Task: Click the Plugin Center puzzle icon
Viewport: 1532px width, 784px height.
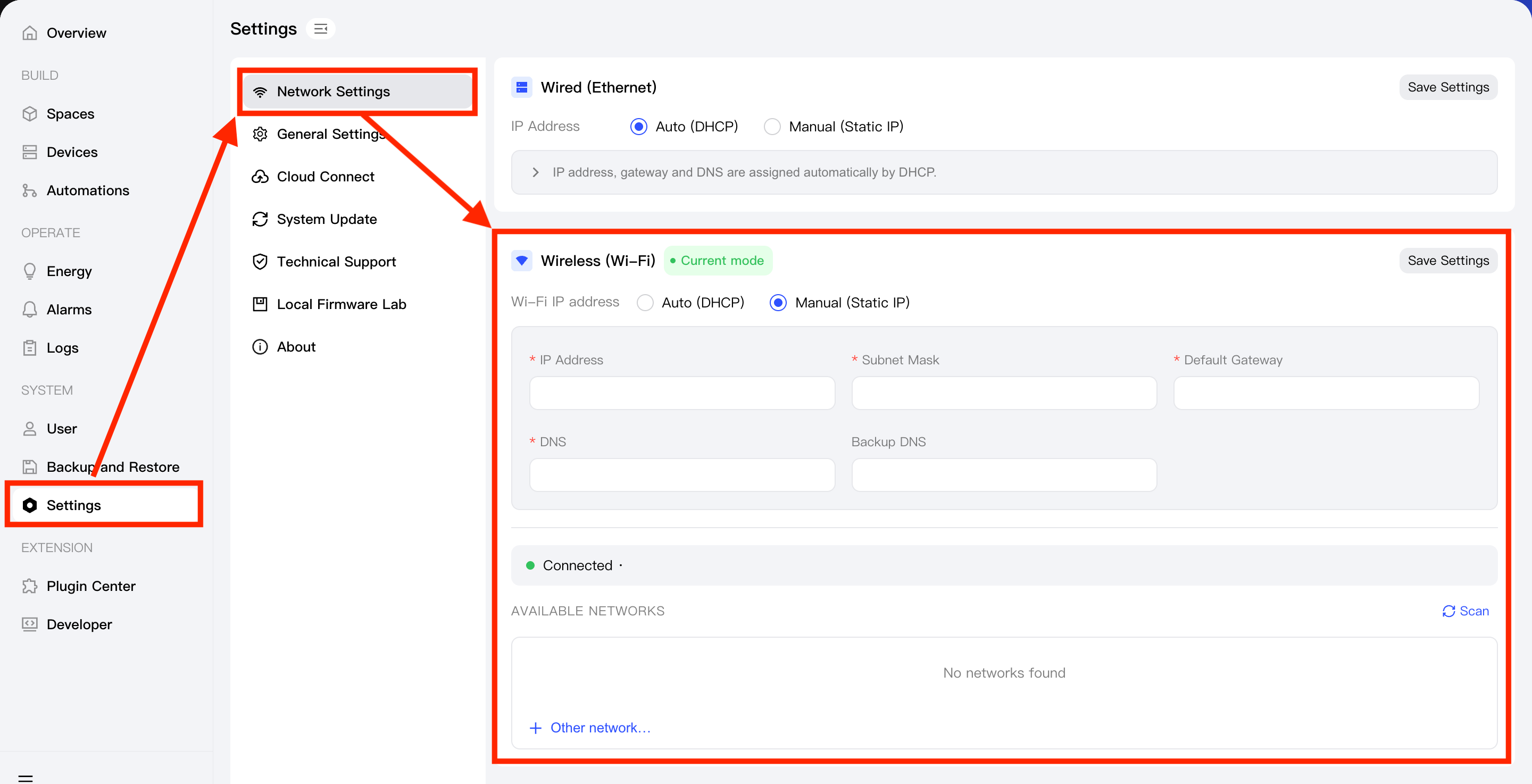Action: pyautogui.click(x=30, y=586)
